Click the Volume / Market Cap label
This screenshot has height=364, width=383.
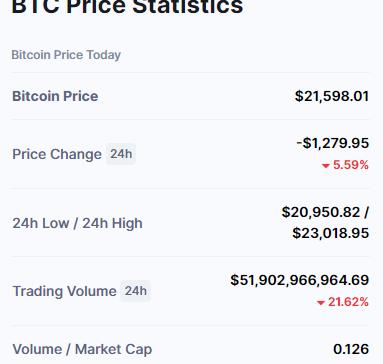(82, 349)
